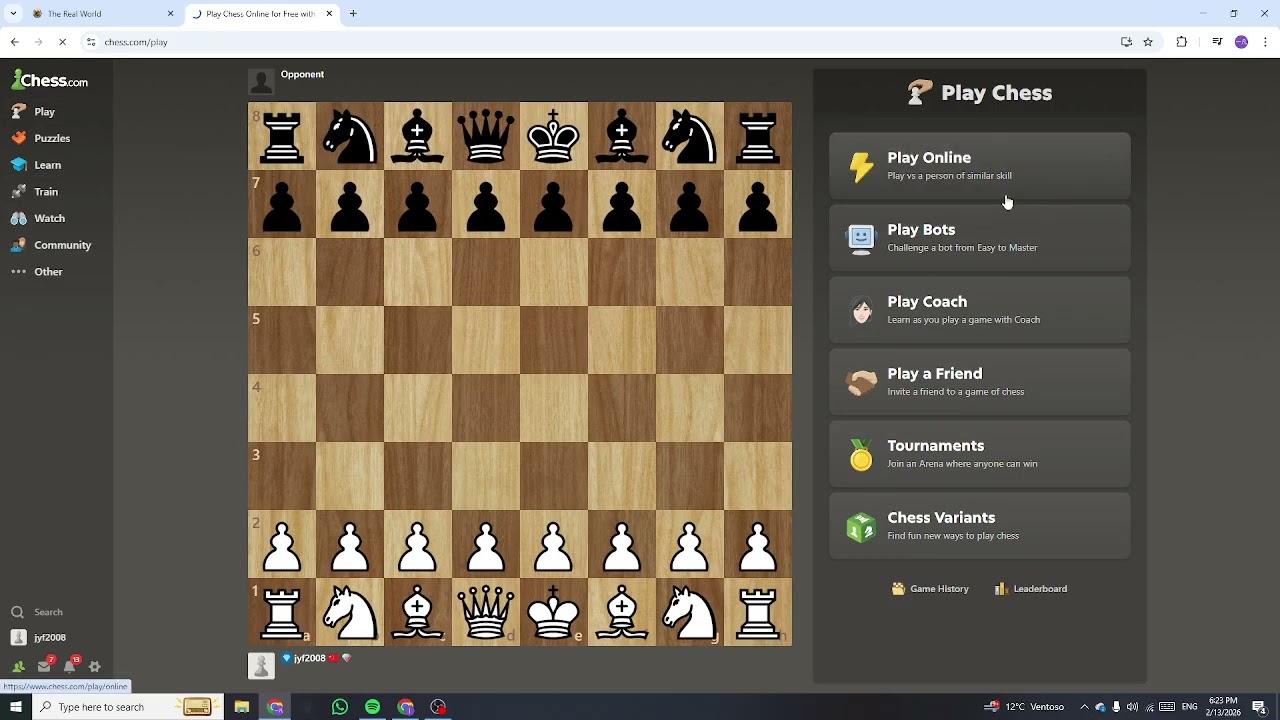Screen dimensions: 1280x720
Task: Open the media control icon
Action: coord(1217,42)
